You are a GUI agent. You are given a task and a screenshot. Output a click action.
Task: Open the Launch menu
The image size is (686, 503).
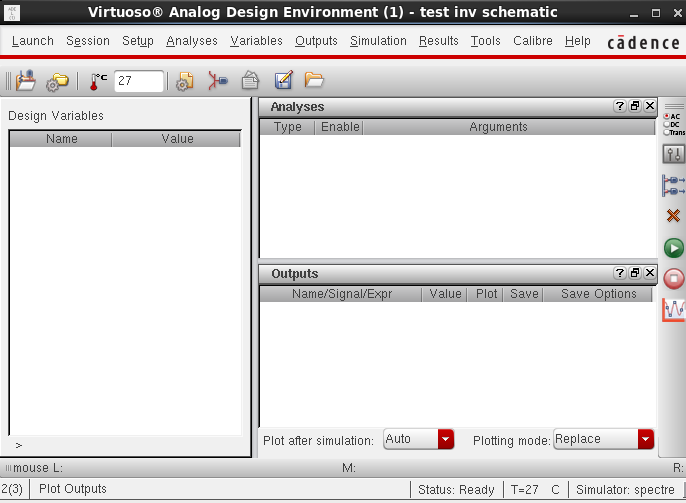[33, 41]
